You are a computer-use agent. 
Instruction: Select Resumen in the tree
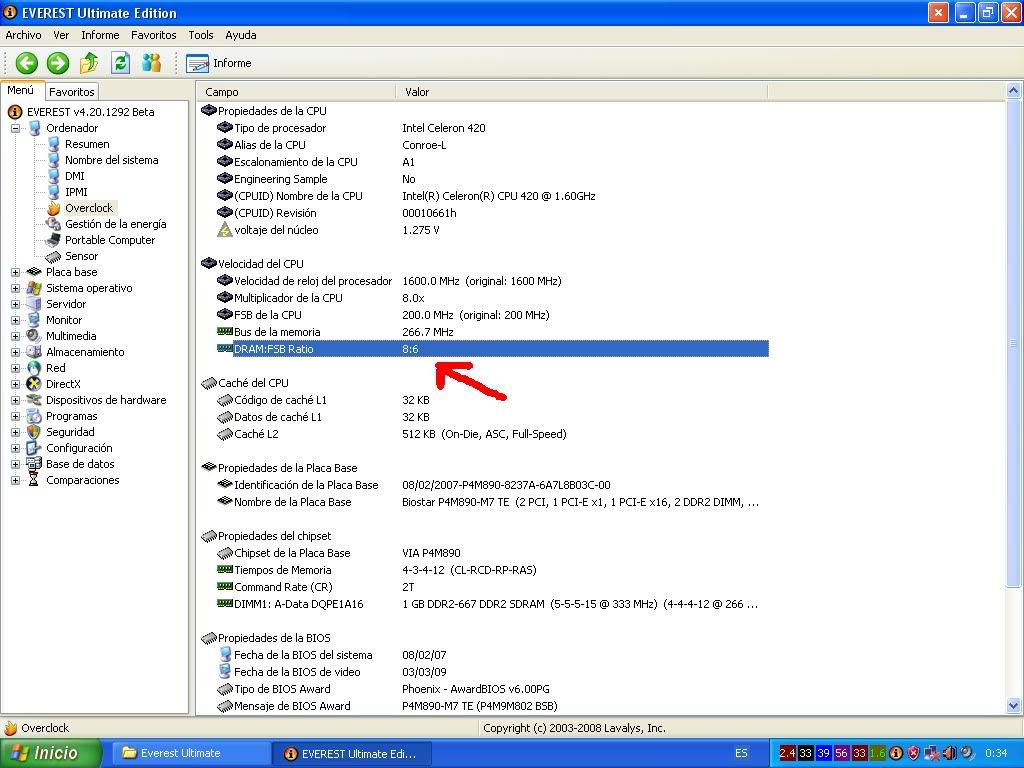pyautogui.click(x=87, y=144)
